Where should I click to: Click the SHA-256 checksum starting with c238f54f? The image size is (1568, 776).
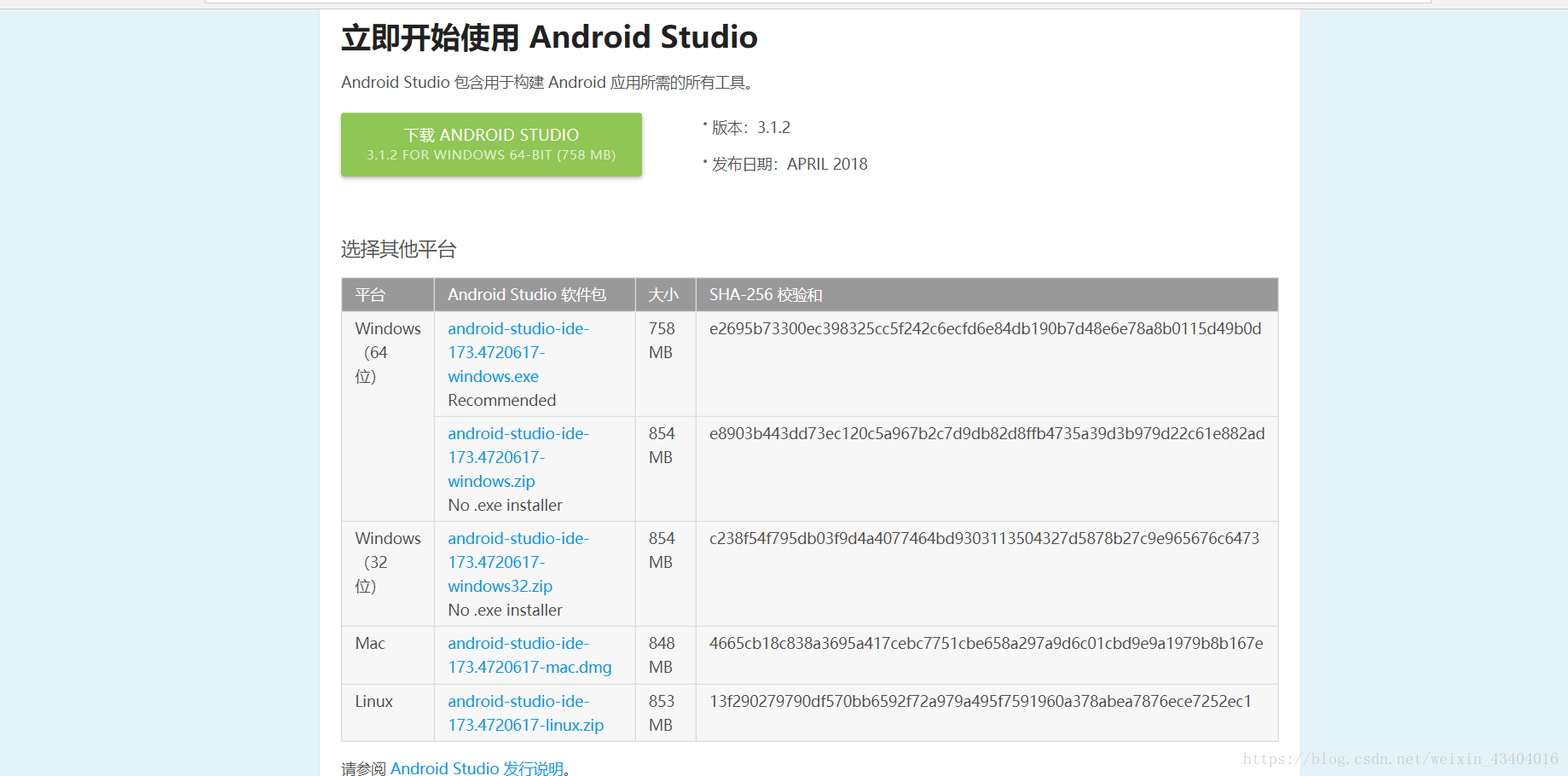984,538
